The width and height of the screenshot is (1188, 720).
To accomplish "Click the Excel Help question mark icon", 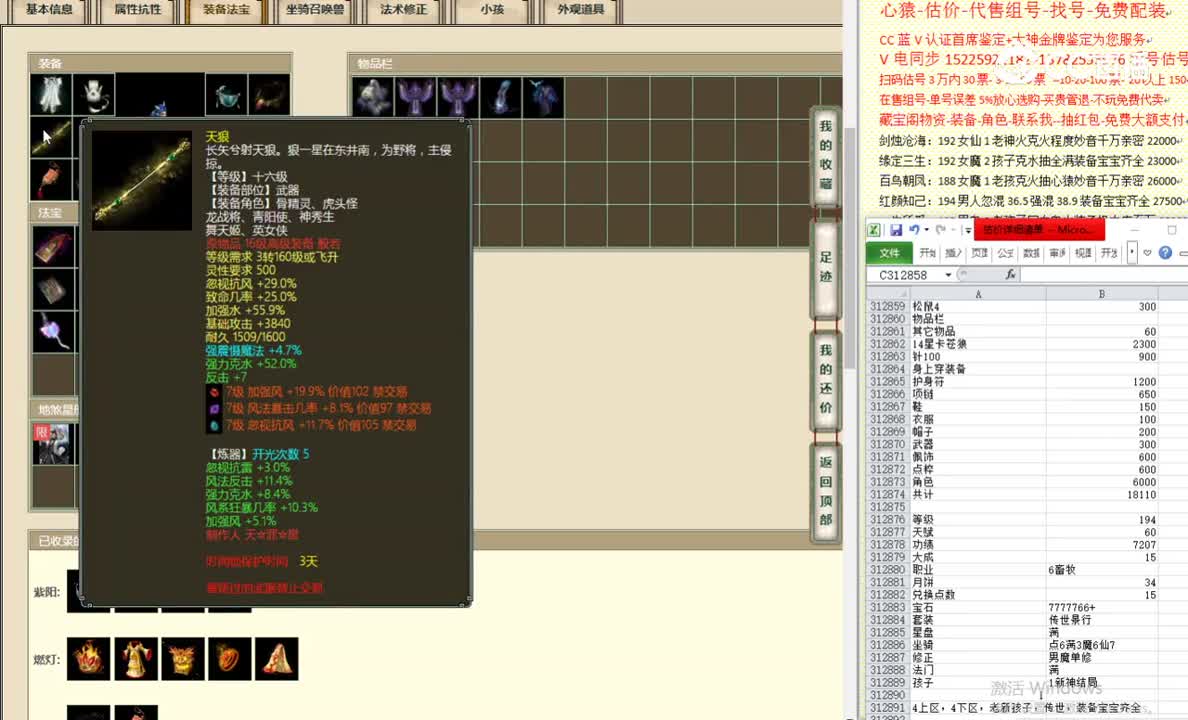I will click(1164, 253).
